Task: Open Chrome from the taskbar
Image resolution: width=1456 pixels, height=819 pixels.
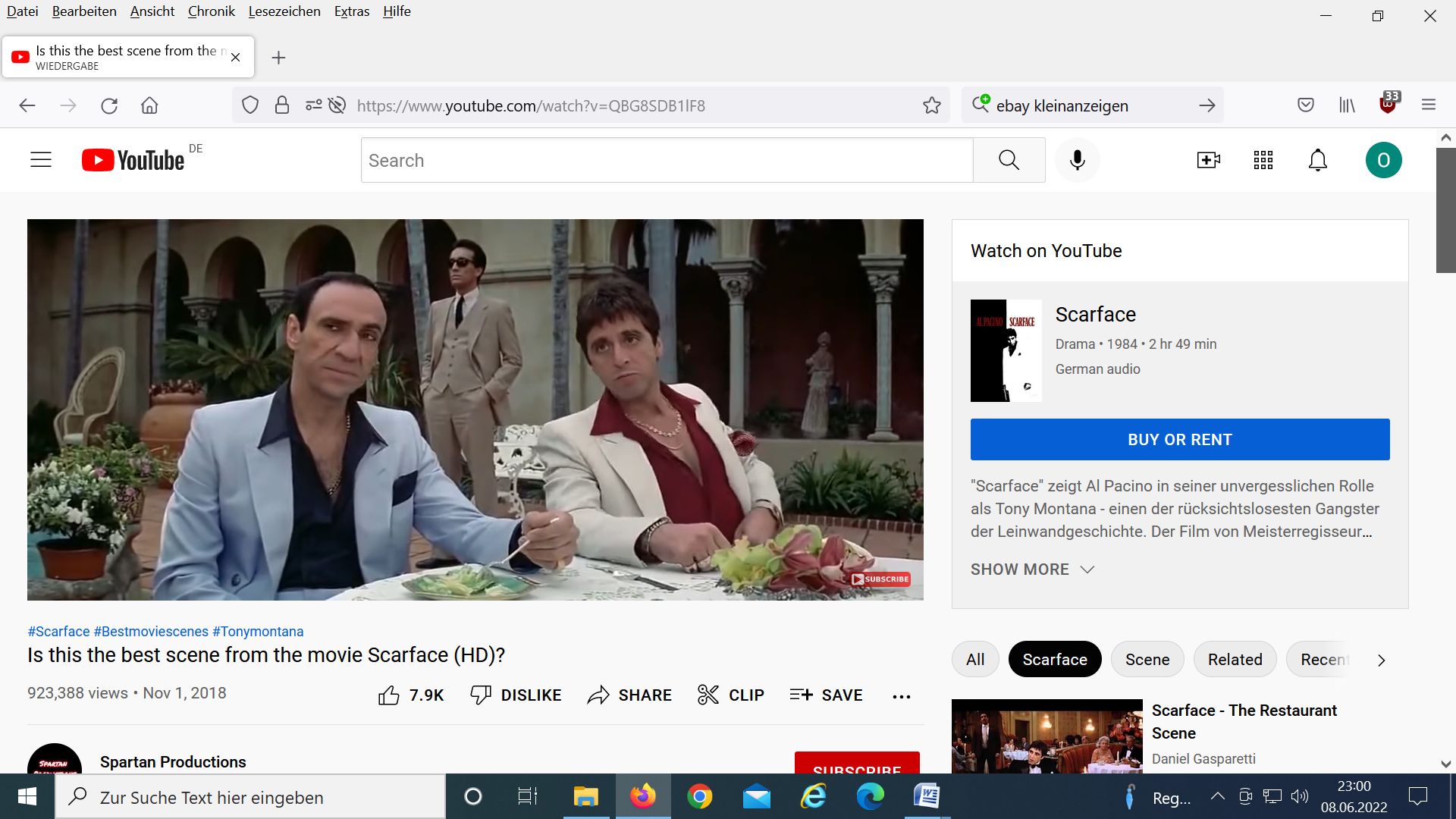Action: [x=699, y=796]
